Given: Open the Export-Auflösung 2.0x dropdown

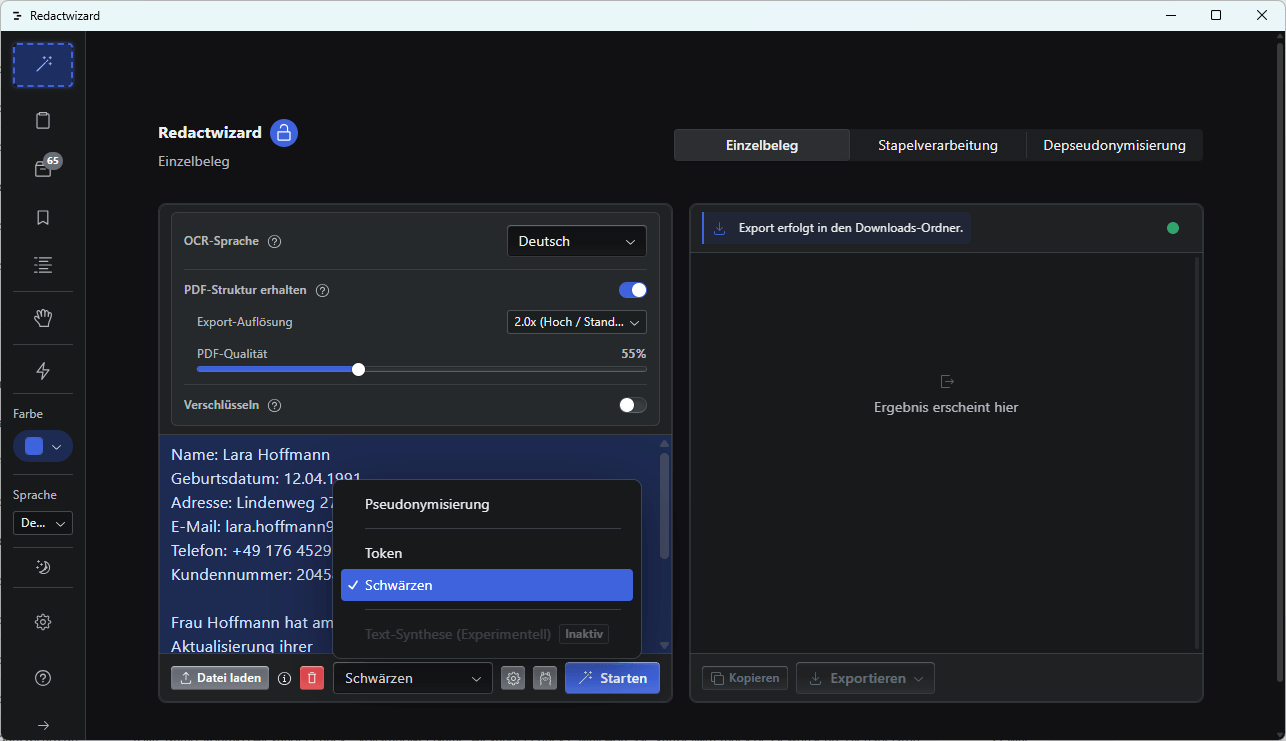Looking at the screenshot, I should [x=577, y=322].
